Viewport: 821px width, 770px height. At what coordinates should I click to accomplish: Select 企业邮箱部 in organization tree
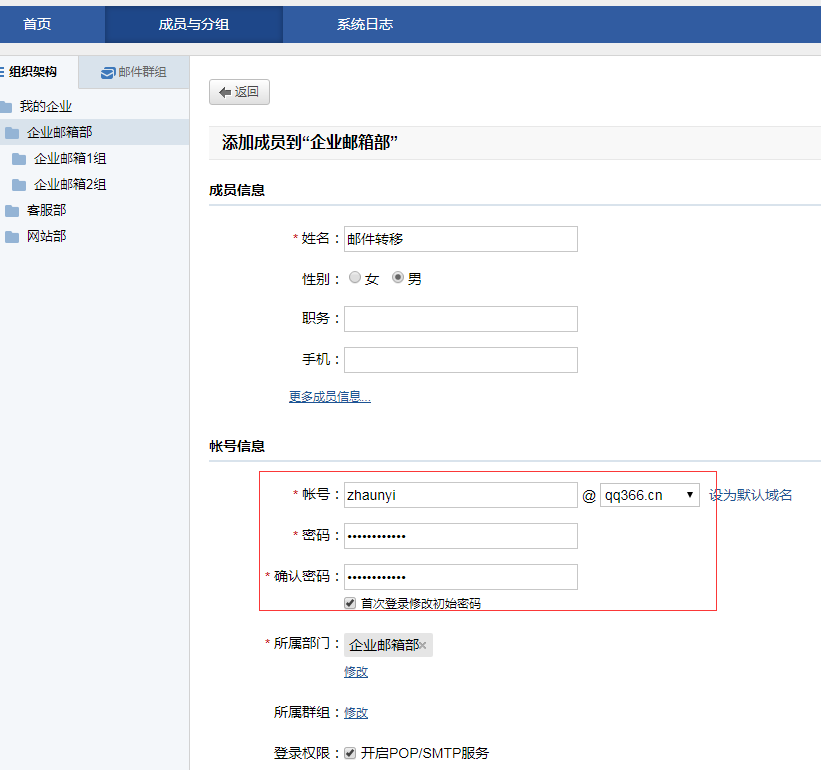click(60, 132)
